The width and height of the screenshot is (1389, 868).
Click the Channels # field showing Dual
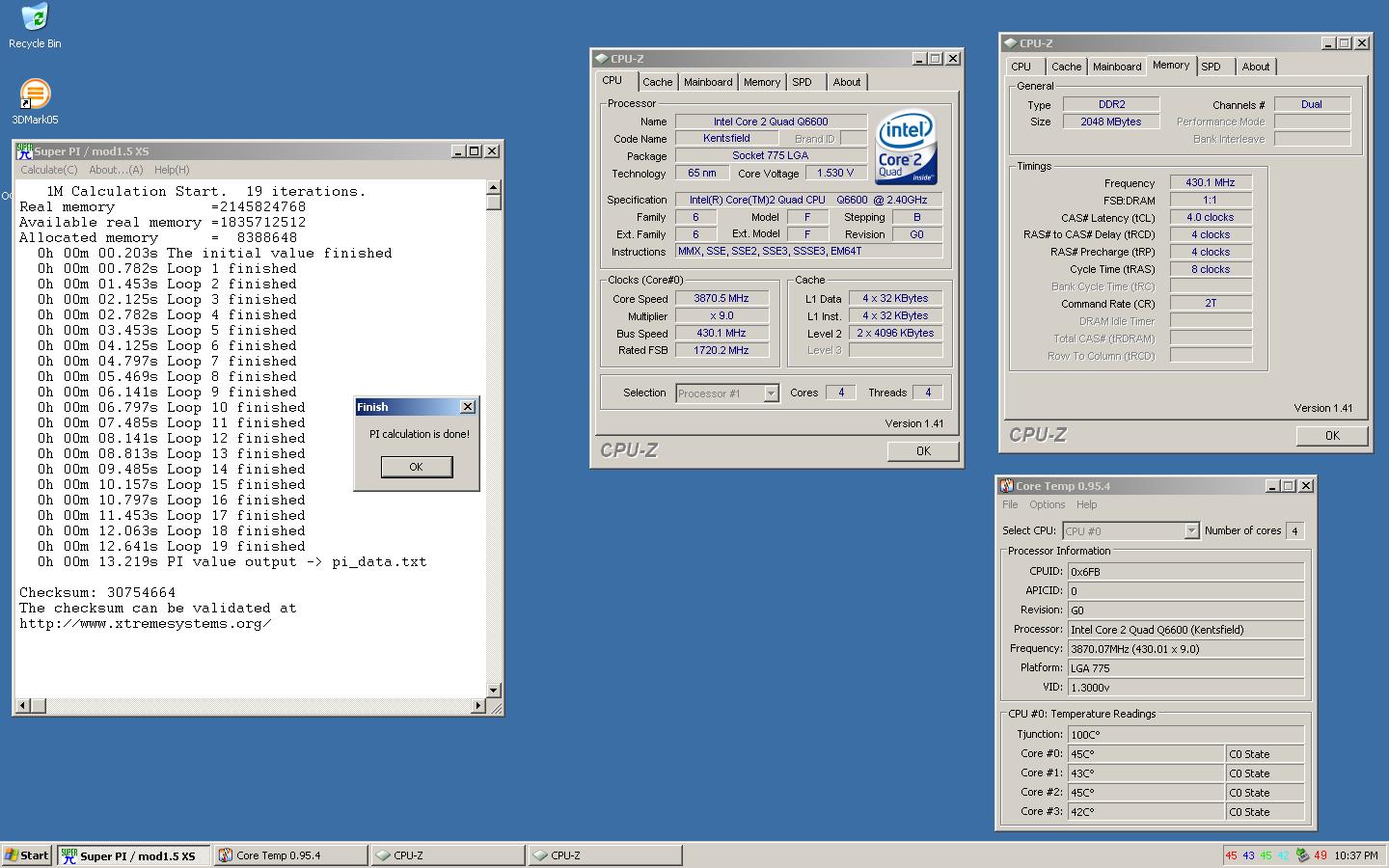(x=1312, y=104)
